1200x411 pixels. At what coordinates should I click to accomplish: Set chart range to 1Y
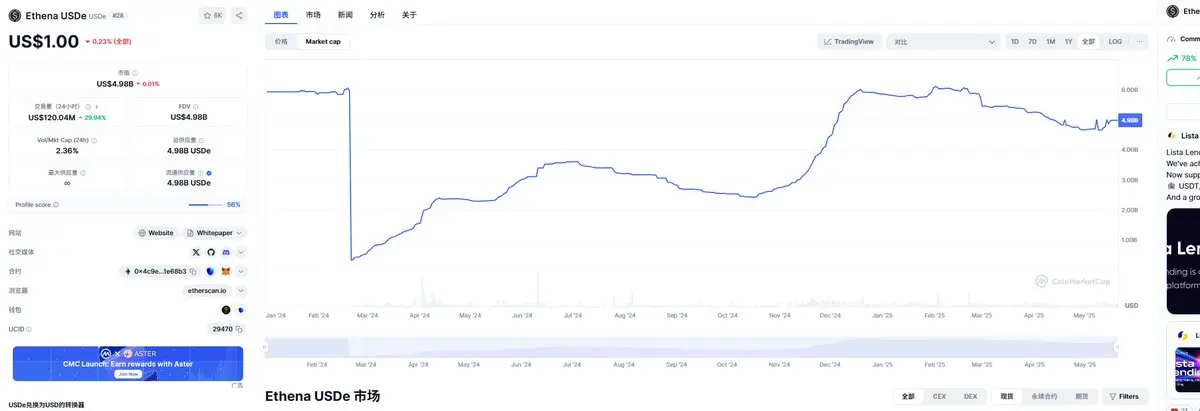(x=1068, y=41)
